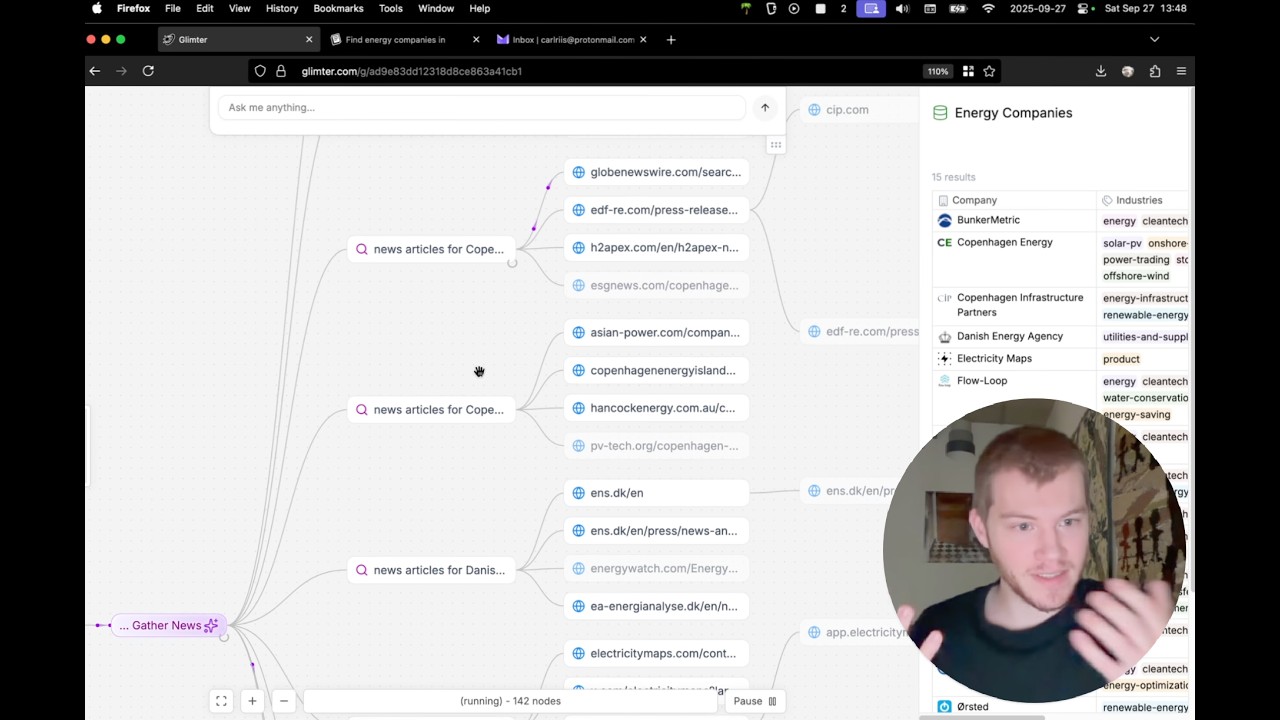Image resolution: width=1280 pixels, height=720 pixels.
Task: Focus the 'Ask me anything...' input
Action: (480, 108)
